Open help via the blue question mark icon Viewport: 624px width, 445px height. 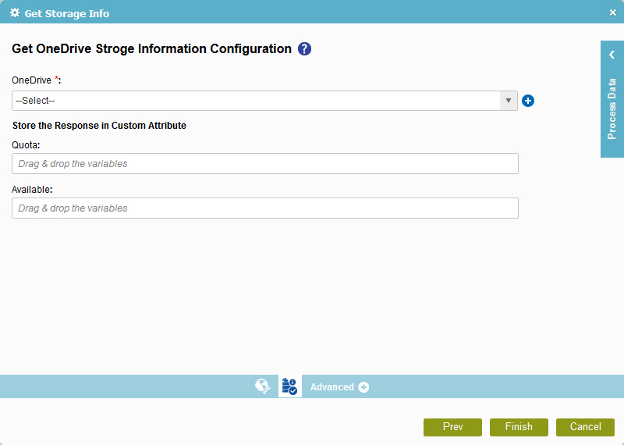(x=304, y=49)
